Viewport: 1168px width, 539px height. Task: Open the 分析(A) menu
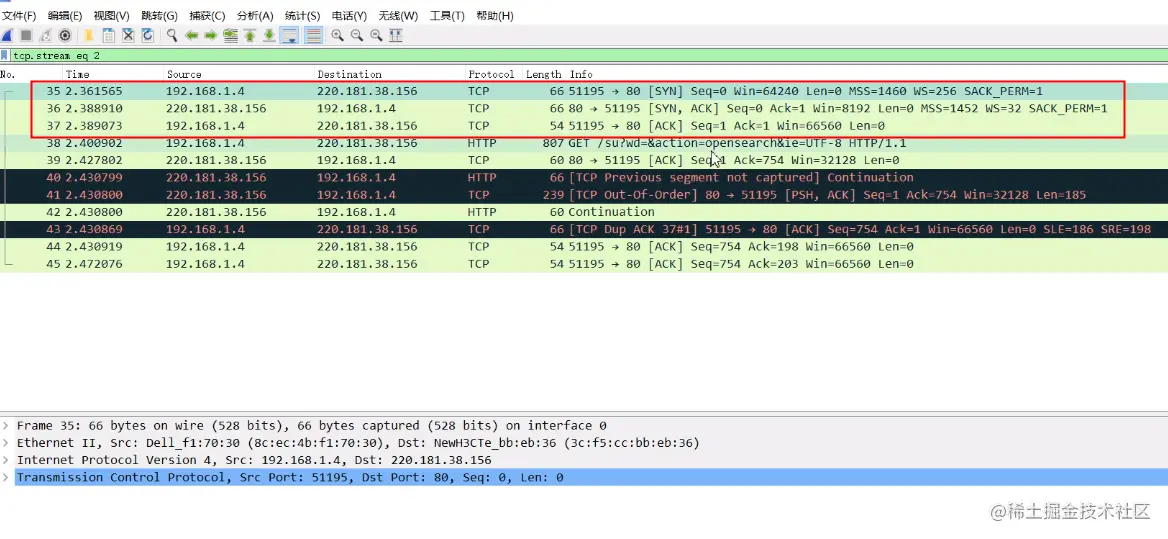click(x=256, y=16)
